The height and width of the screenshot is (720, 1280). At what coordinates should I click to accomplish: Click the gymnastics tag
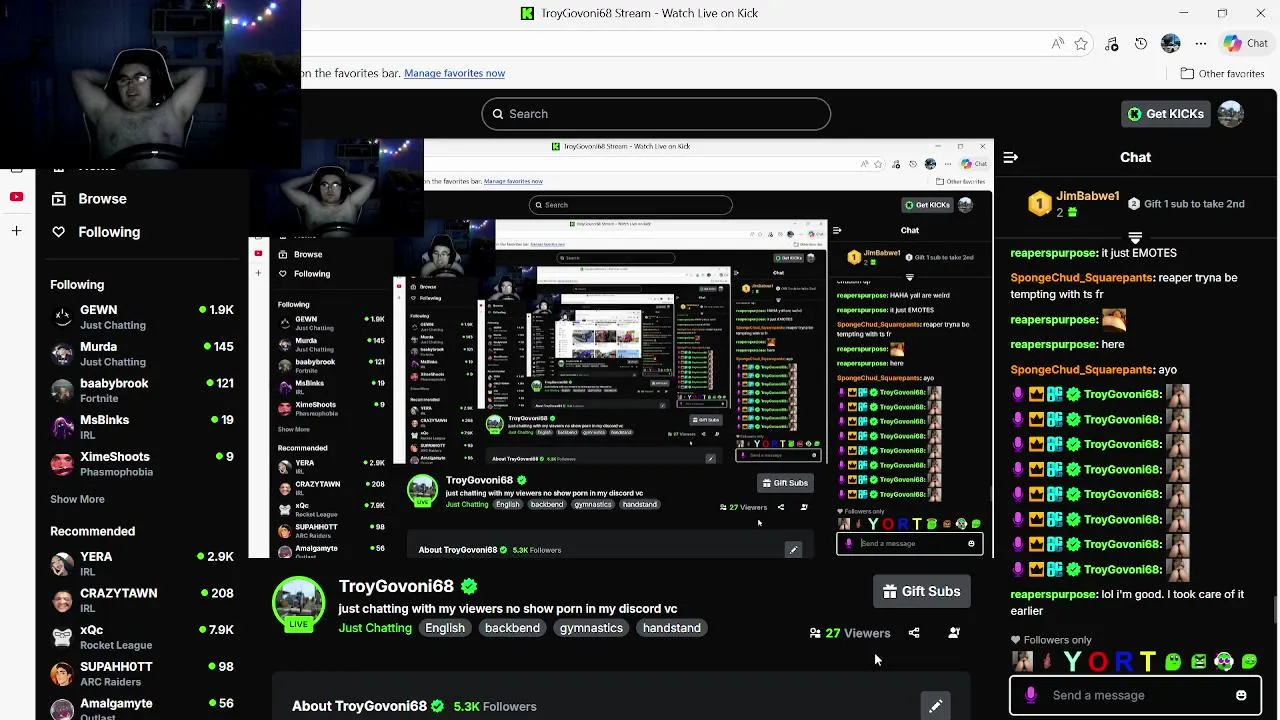click(x=591, y=628)
